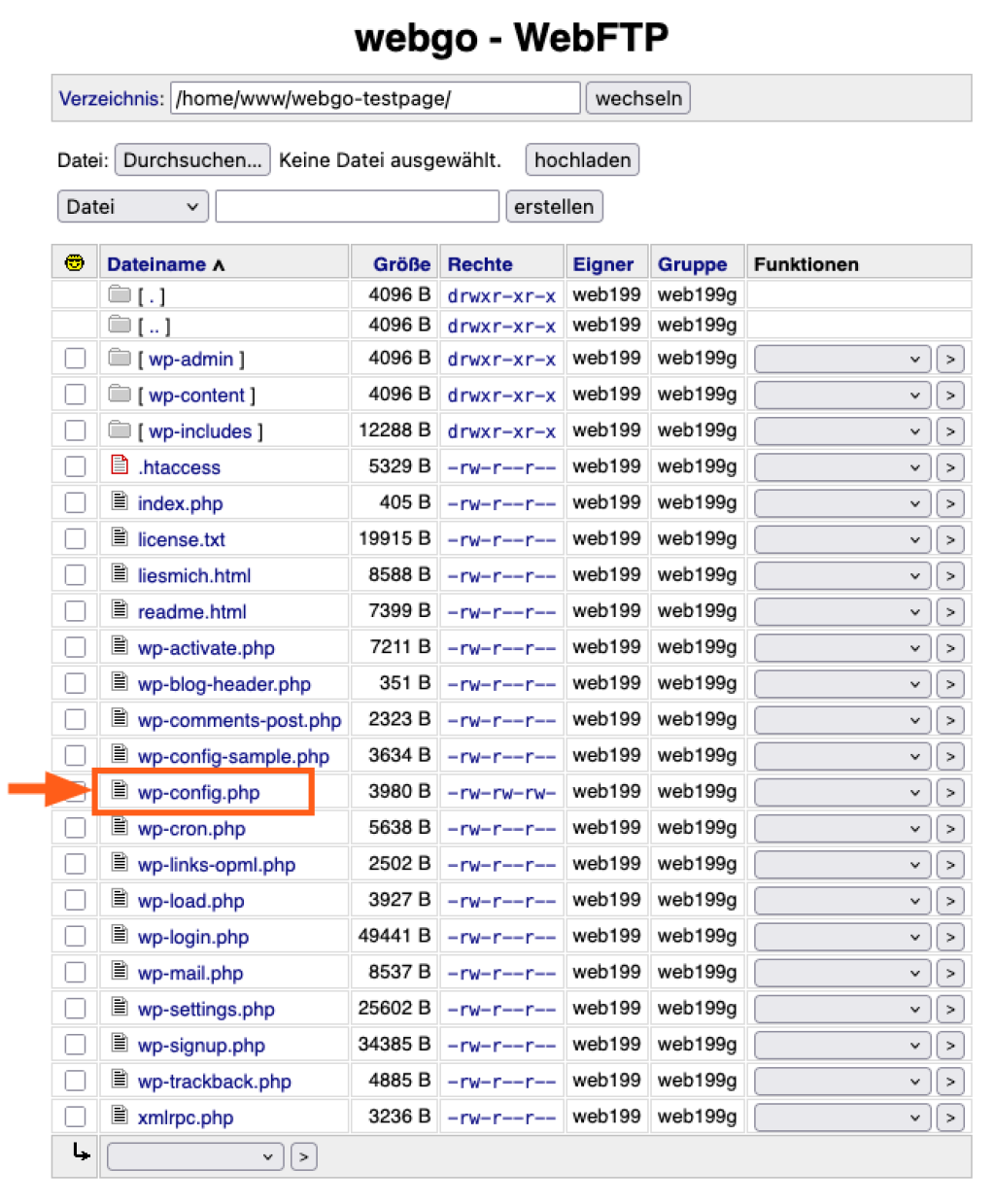Click the red file icon of .htaccess
Viewport: 995px width, 1204px height.
[x=120, y=464]
